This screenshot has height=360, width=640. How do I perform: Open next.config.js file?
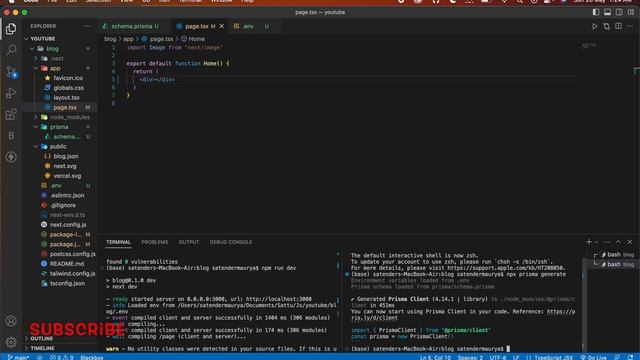68,225
